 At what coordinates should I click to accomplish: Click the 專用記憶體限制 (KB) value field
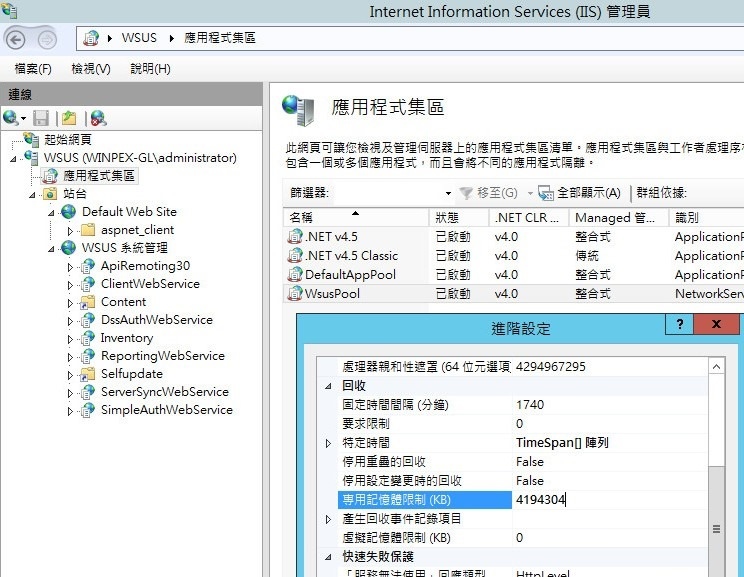[609, 500]
